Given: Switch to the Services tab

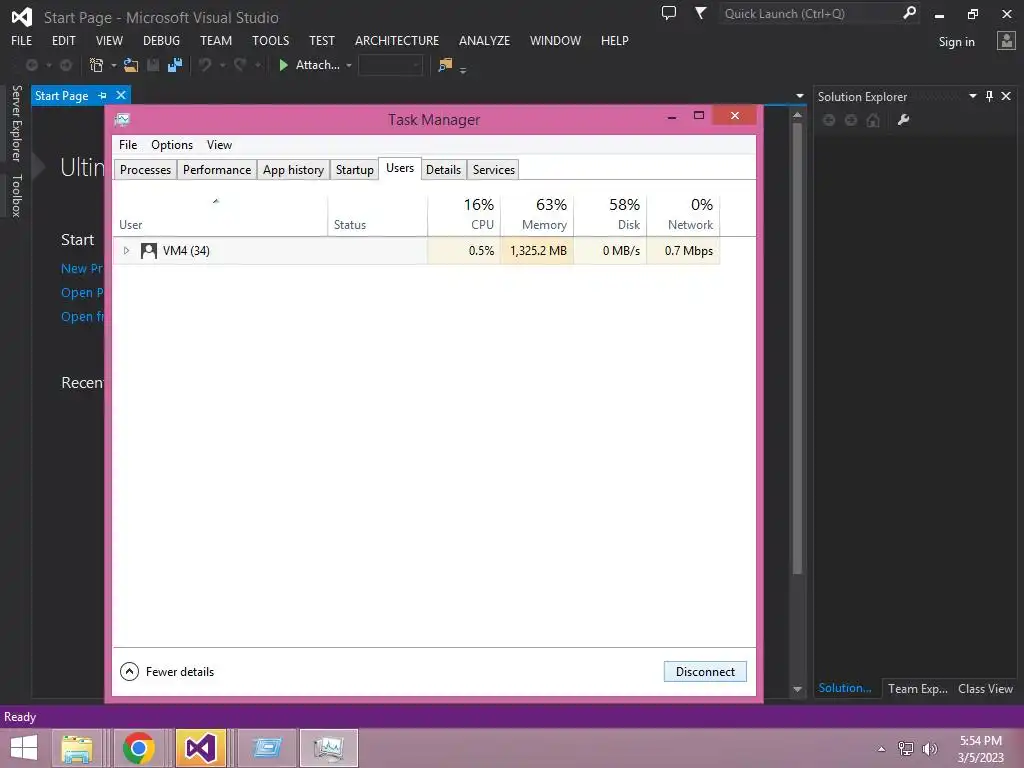Looking at the screenshot, I should [x=494, y=170].
